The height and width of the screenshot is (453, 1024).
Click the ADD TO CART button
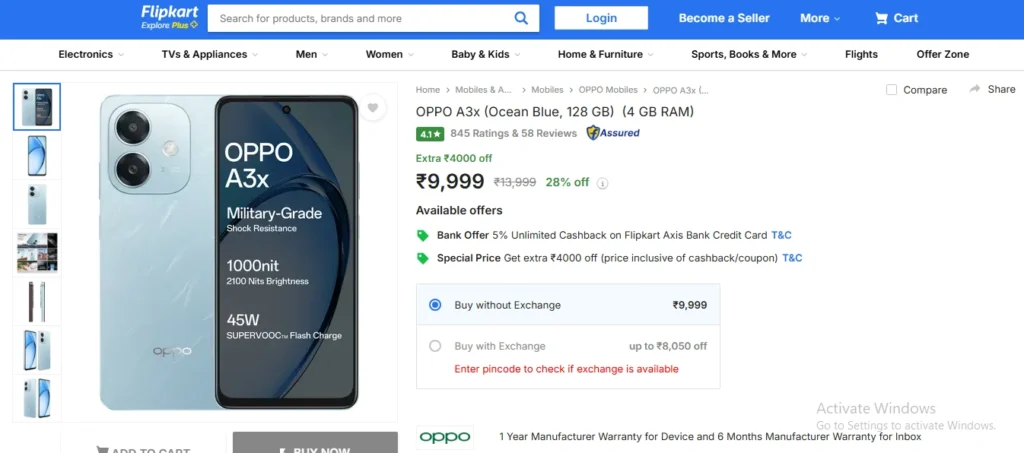(143, 443)
